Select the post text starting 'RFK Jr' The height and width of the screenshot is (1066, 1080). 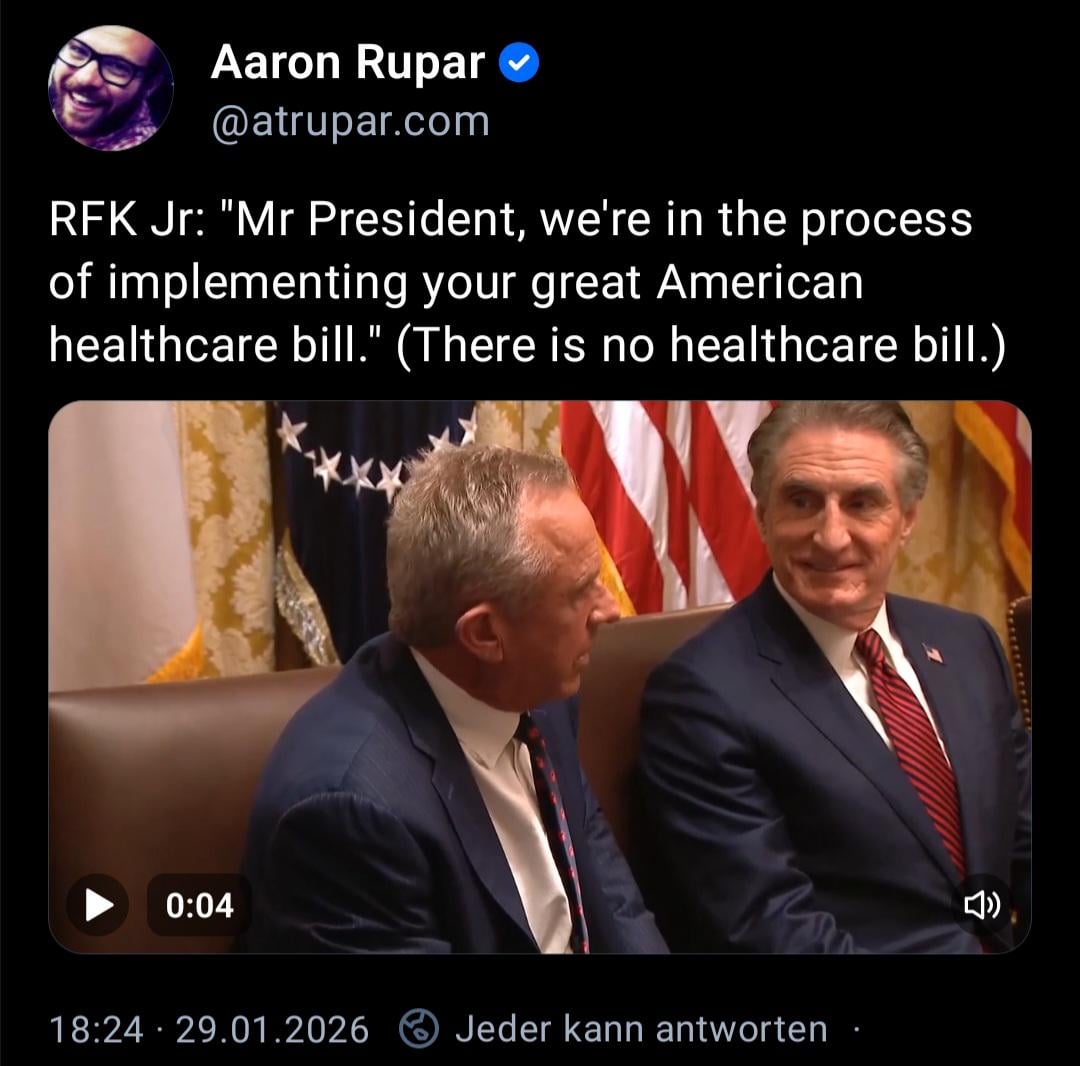(527, 282)
